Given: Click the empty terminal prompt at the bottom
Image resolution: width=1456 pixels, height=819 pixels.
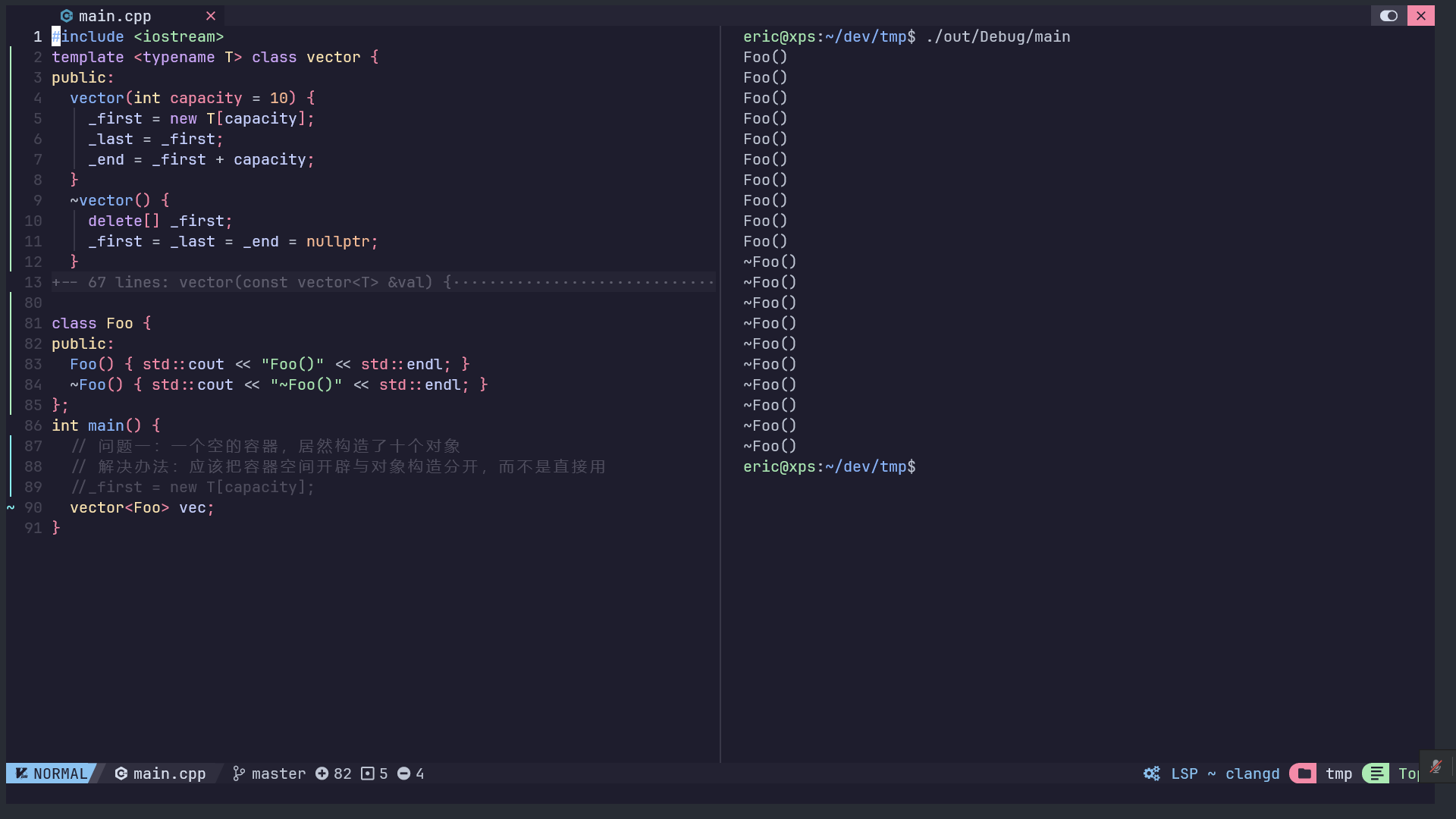Looking at the screenshot, I should click(x=829, y=466).
